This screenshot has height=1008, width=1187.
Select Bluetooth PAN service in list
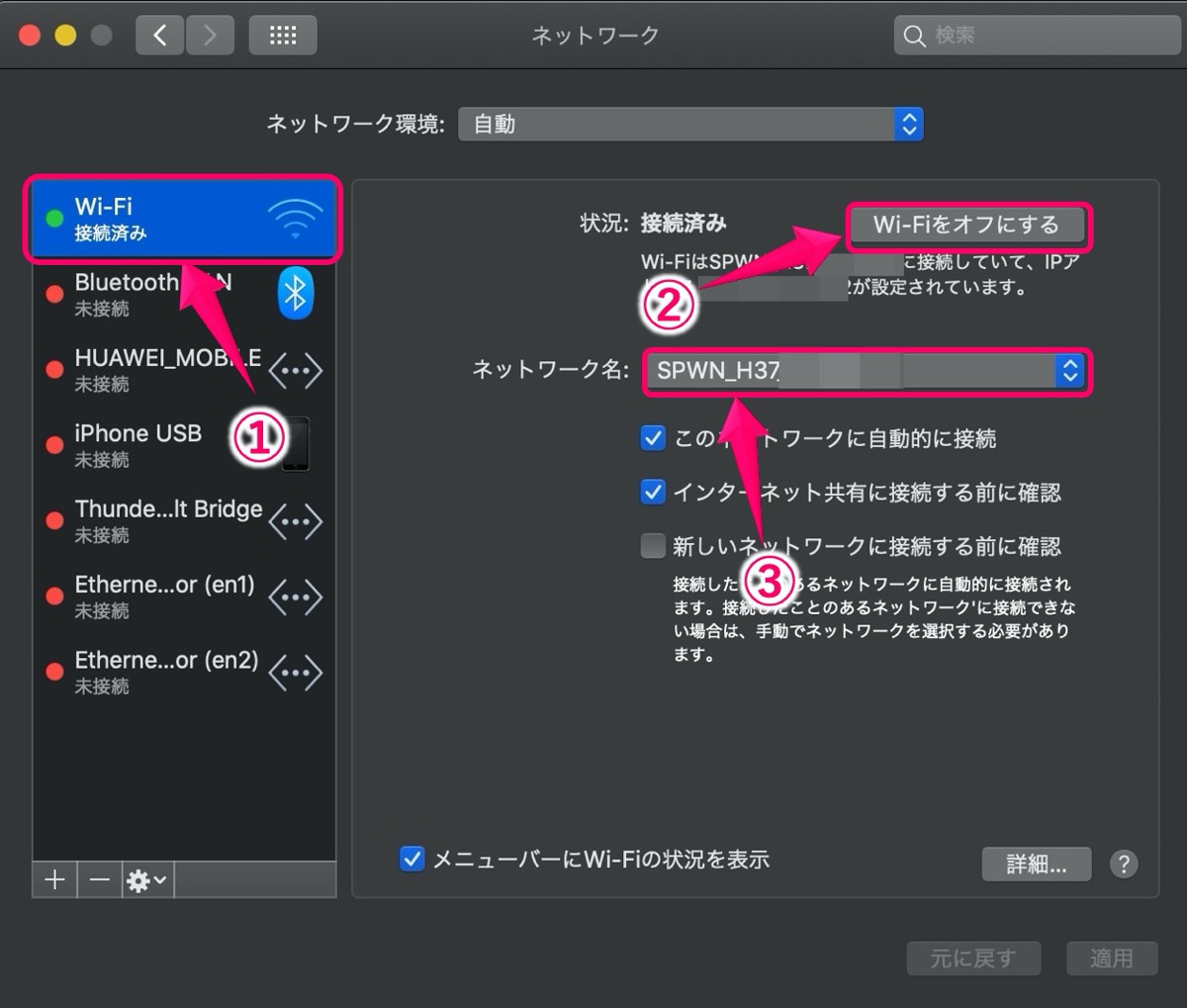click(184, 294)
